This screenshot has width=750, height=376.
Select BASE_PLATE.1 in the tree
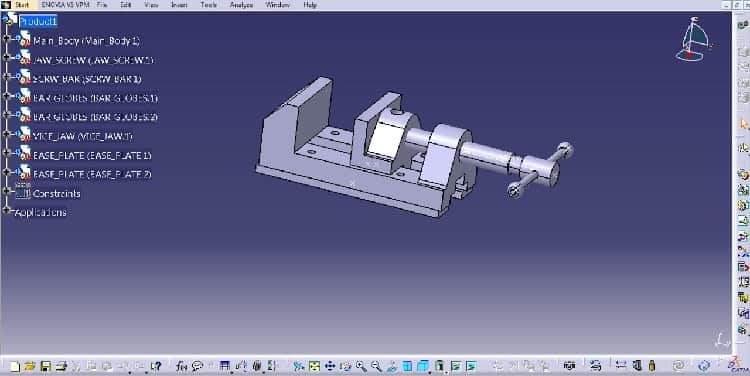[92, 155]
